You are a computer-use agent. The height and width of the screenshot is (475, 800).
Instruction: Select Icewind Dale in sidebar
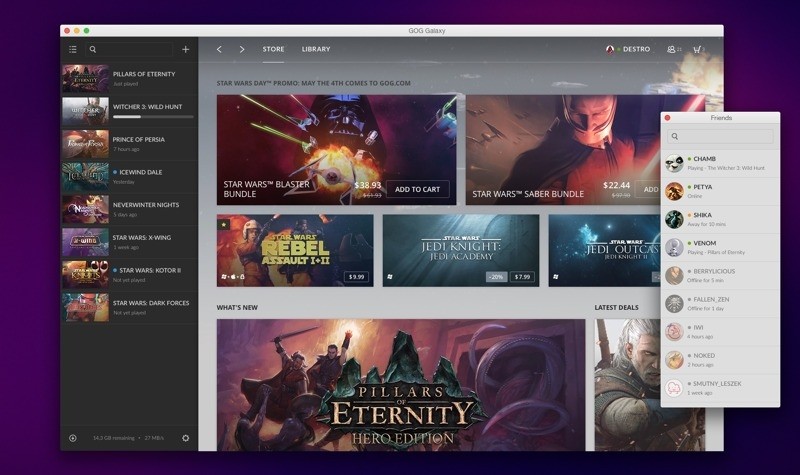129,177
